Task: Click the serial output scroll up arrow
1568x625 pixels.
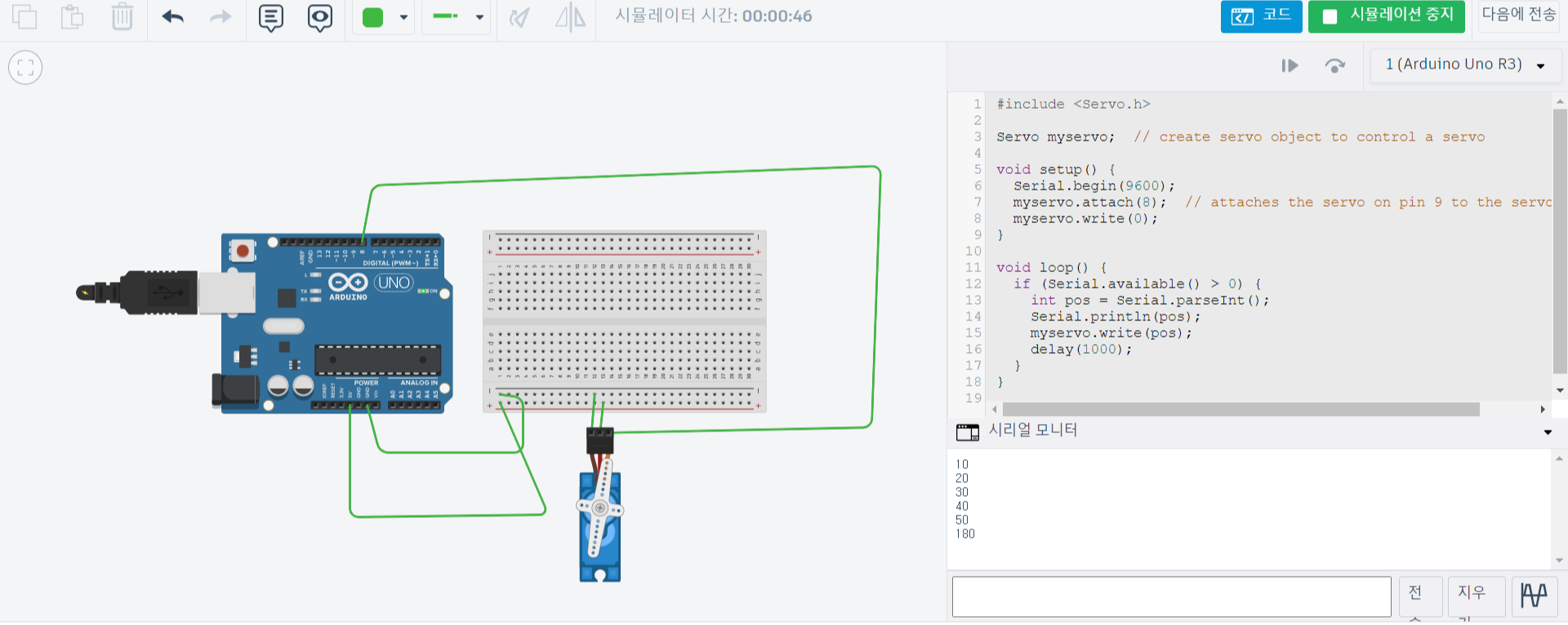Action: coord(1559,458)
